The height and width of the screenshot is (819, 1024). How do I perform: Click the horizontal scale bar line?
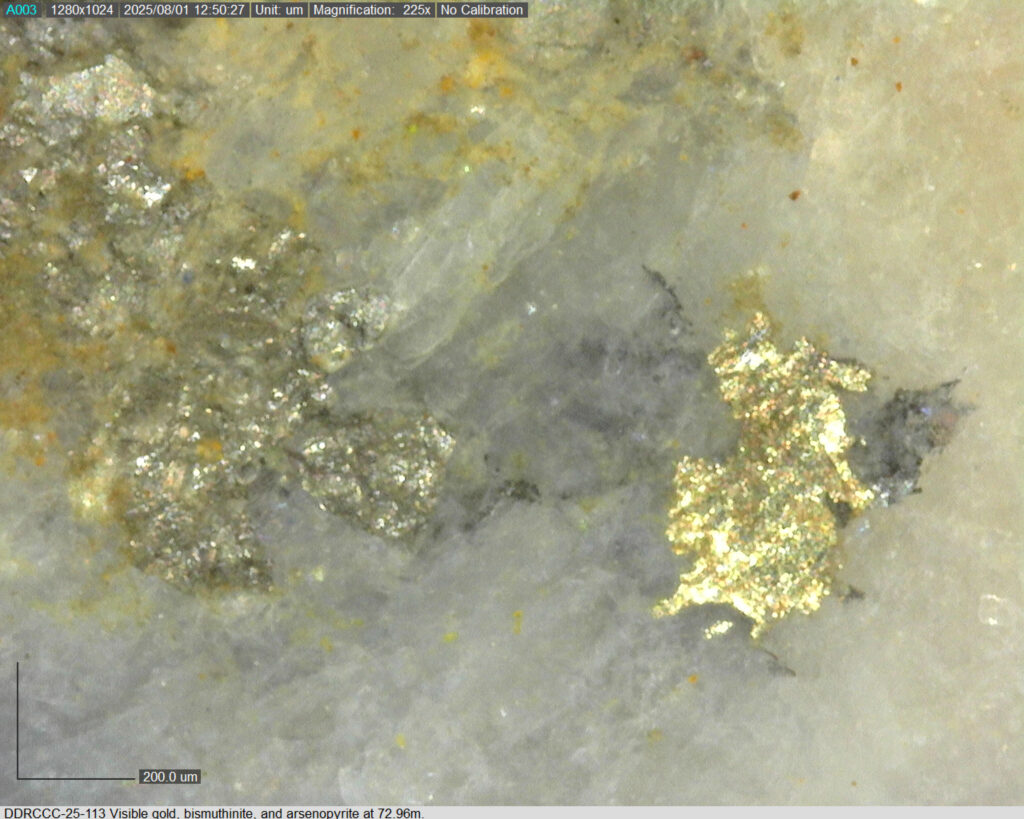pyautogui.click(x=75, y=778)
